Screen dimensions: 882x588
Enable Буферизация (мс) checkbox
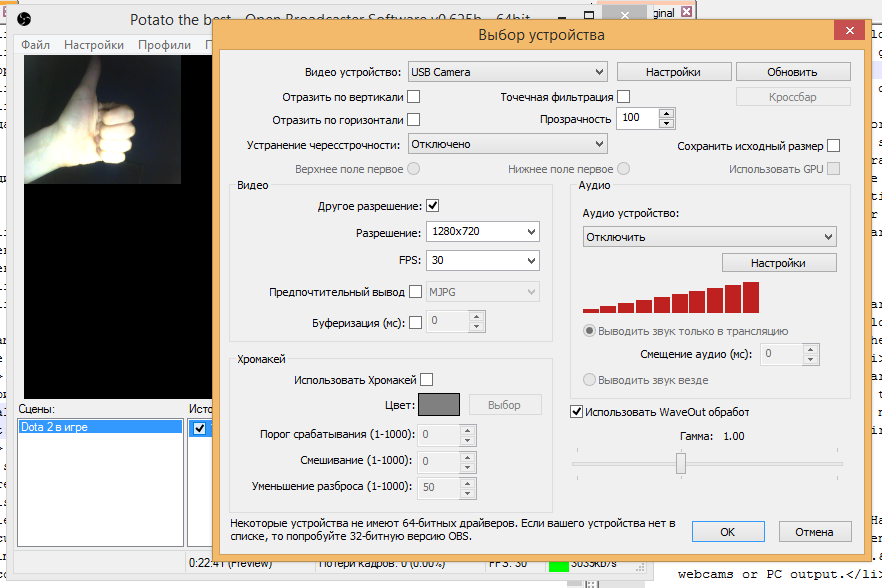416,322
